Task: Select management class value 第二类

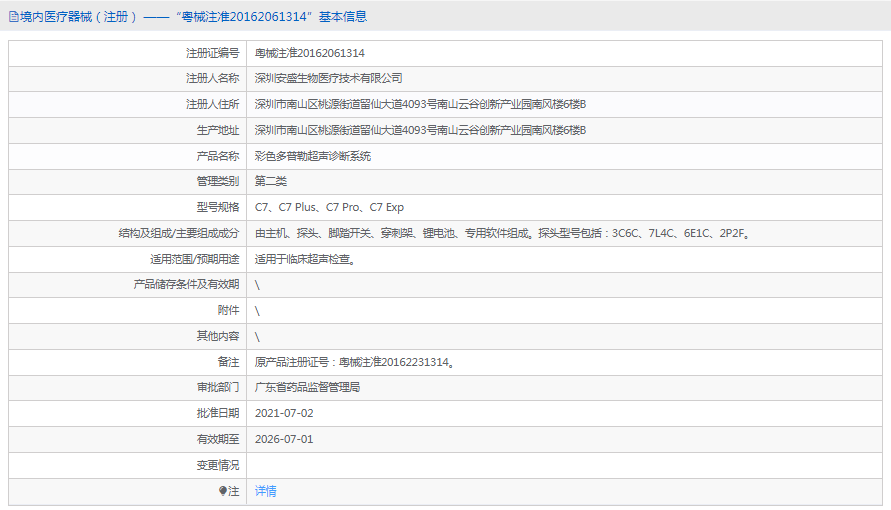Action: pos(270,182)
